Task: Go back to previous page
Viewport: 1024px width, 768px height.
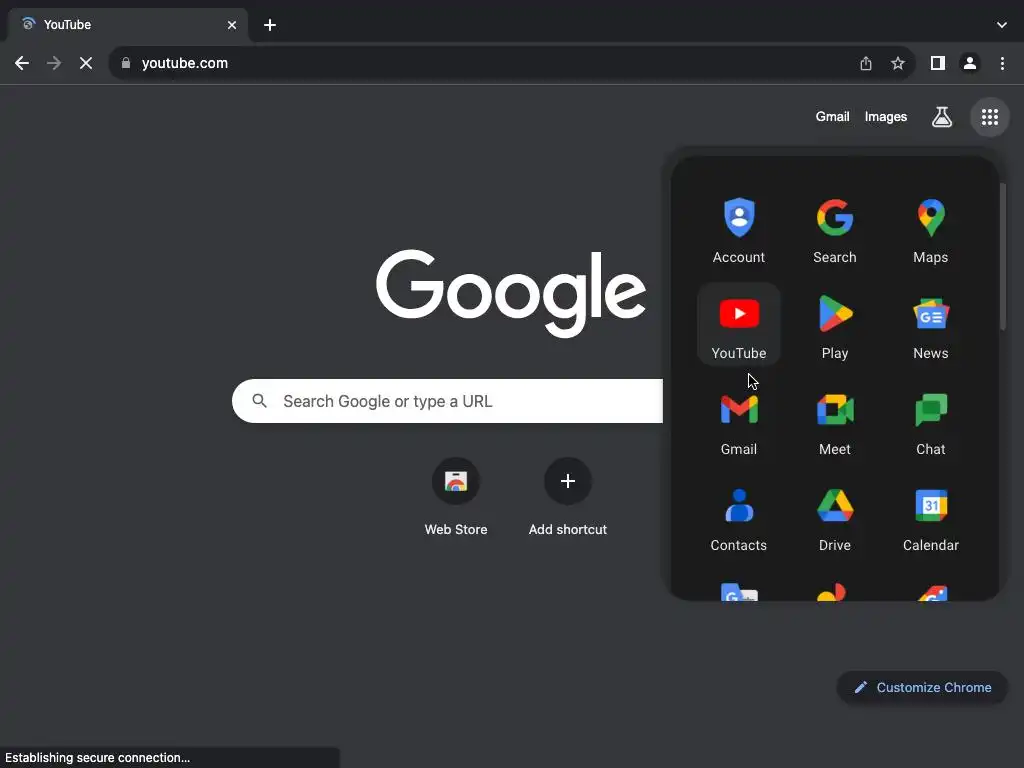Action: [22, 63]
